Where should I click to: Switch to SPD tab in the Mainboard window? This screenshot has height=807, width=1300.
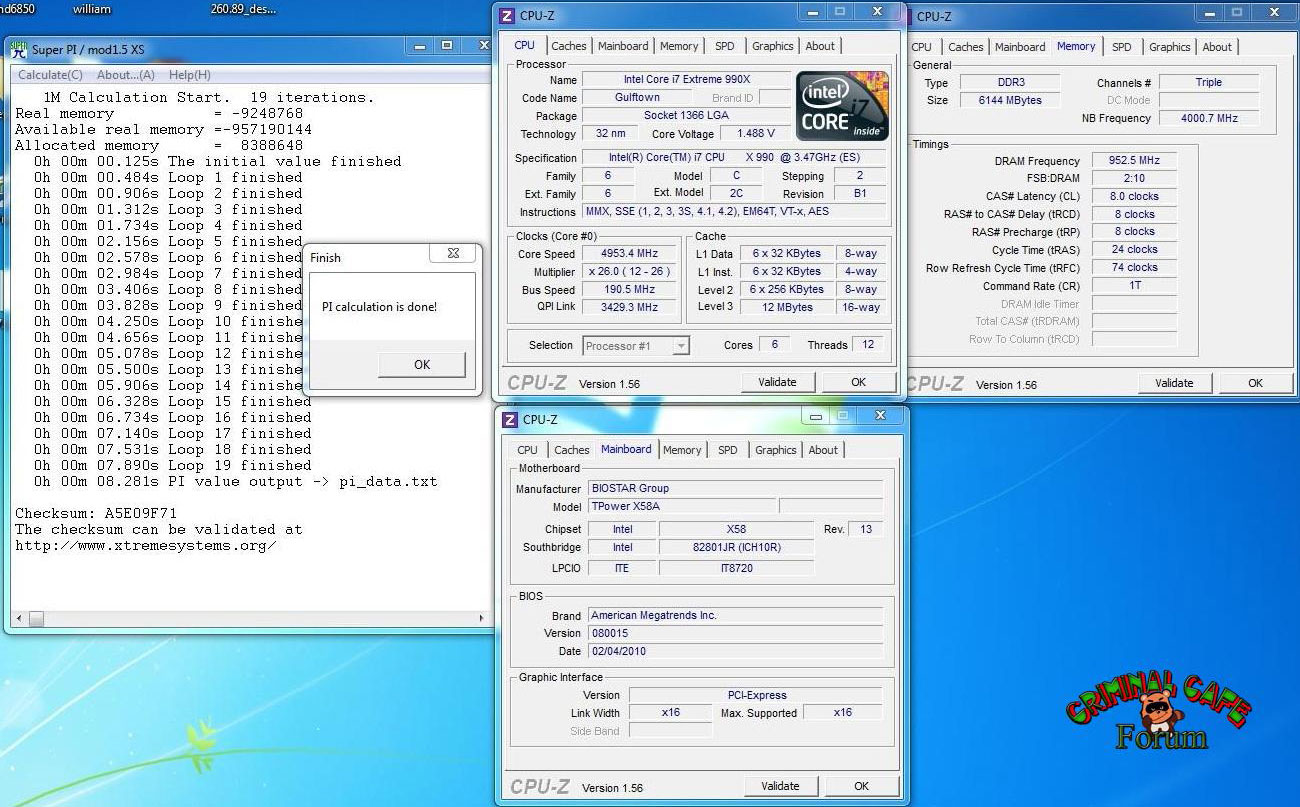[x=727, y=450]
